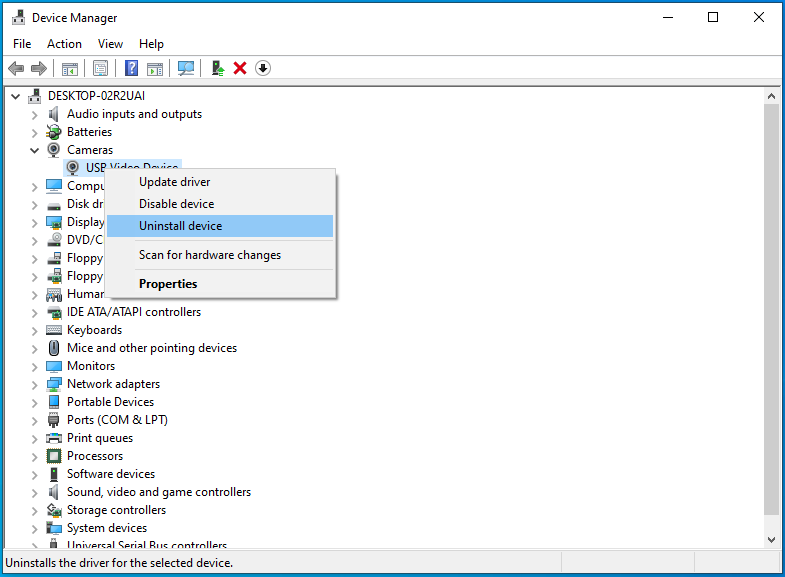
Task: Select Uninstall device from context menu
Action: pos(180,226)
